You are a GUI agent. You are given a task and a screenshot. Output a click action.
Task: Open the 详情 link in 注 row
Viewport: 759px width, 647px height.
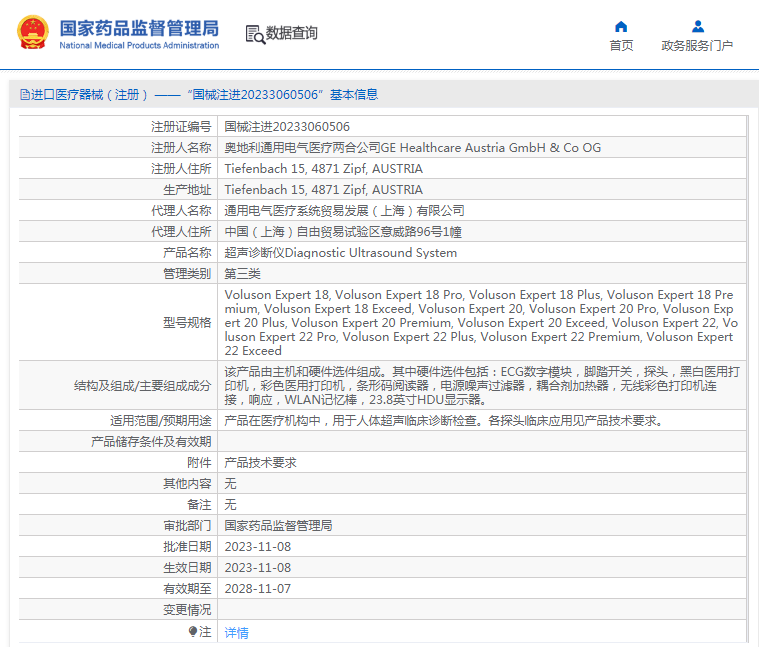237,632
